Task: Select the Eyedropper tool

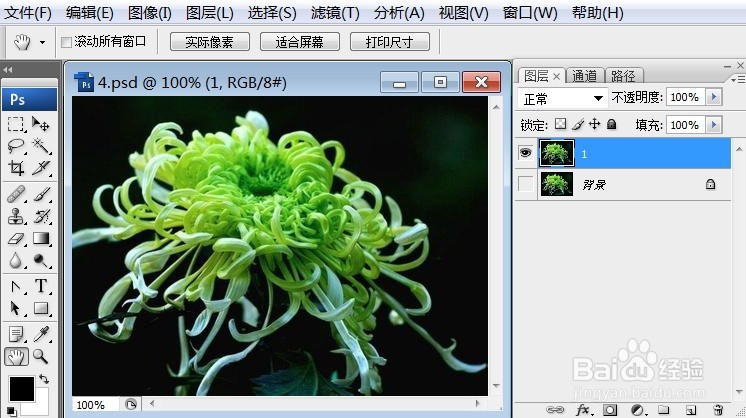Action: point(41,334)
